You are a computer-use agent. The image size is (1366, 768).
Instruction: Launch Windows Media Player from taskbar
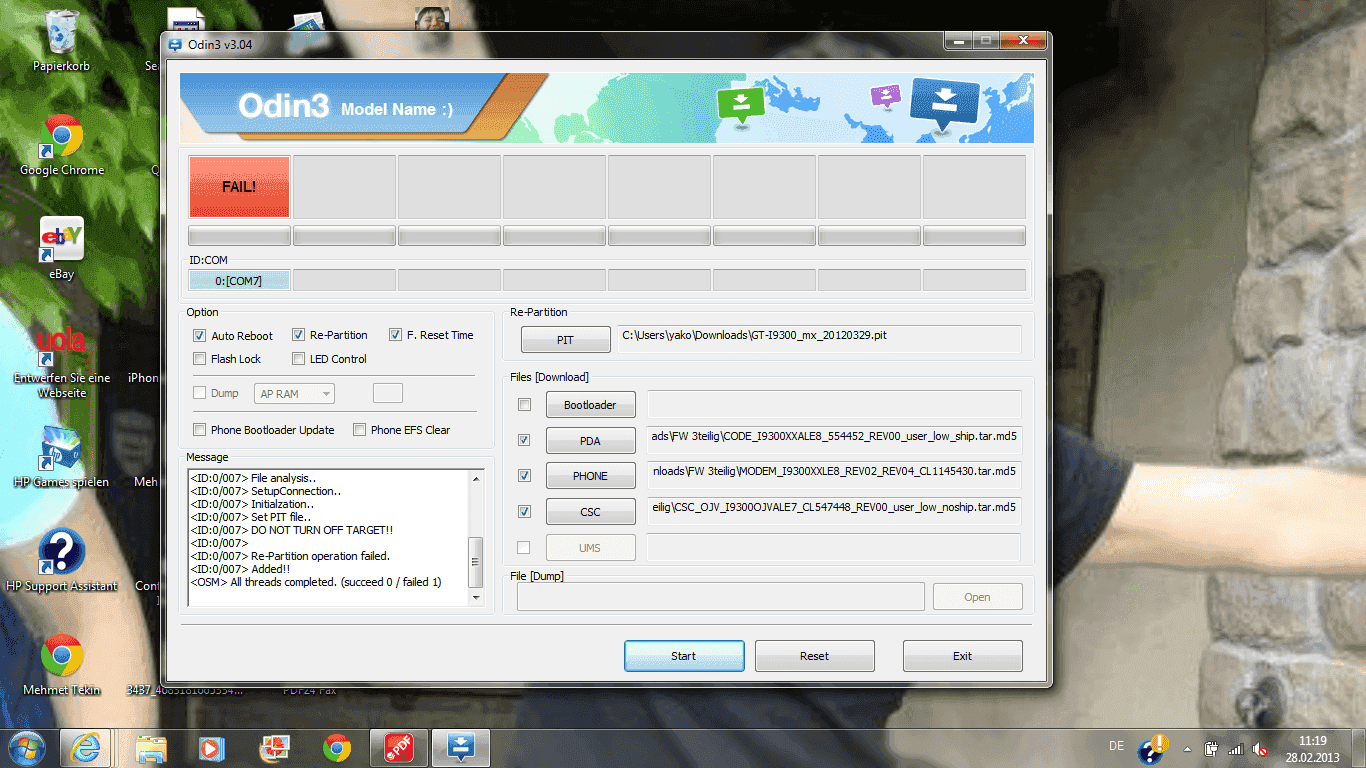[211, 747]
